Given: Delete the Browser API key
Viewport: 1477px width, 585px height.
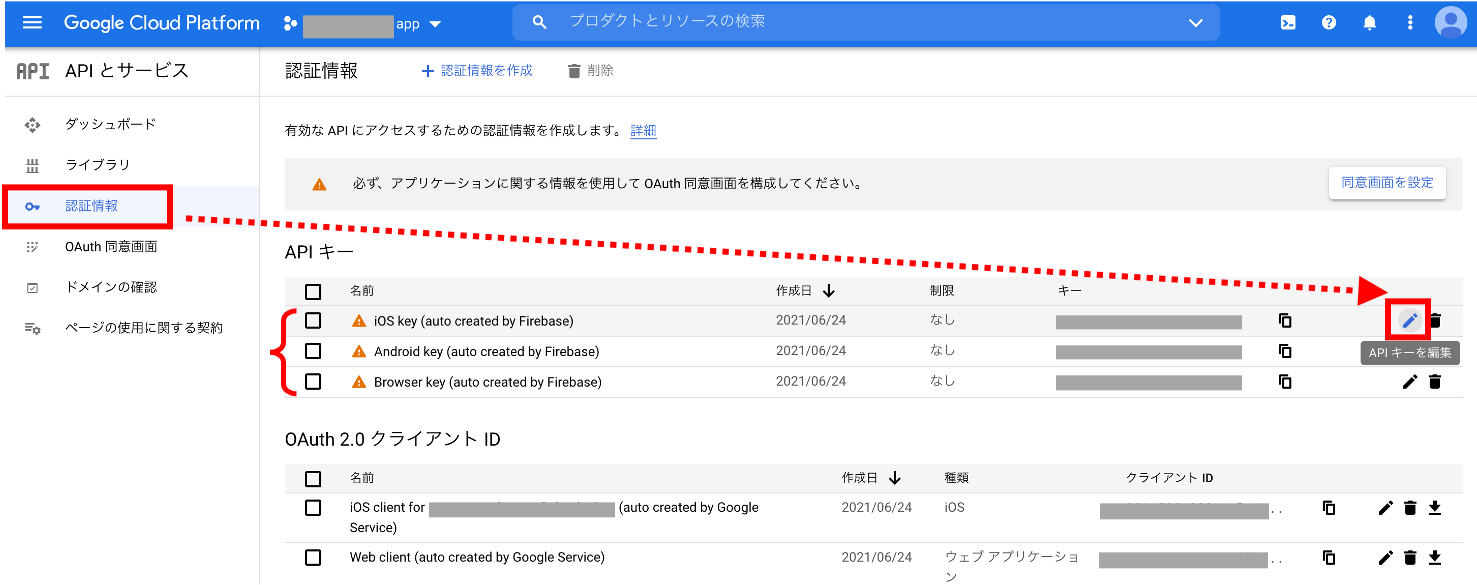Looking at the screenshot, I should 1435,382.
